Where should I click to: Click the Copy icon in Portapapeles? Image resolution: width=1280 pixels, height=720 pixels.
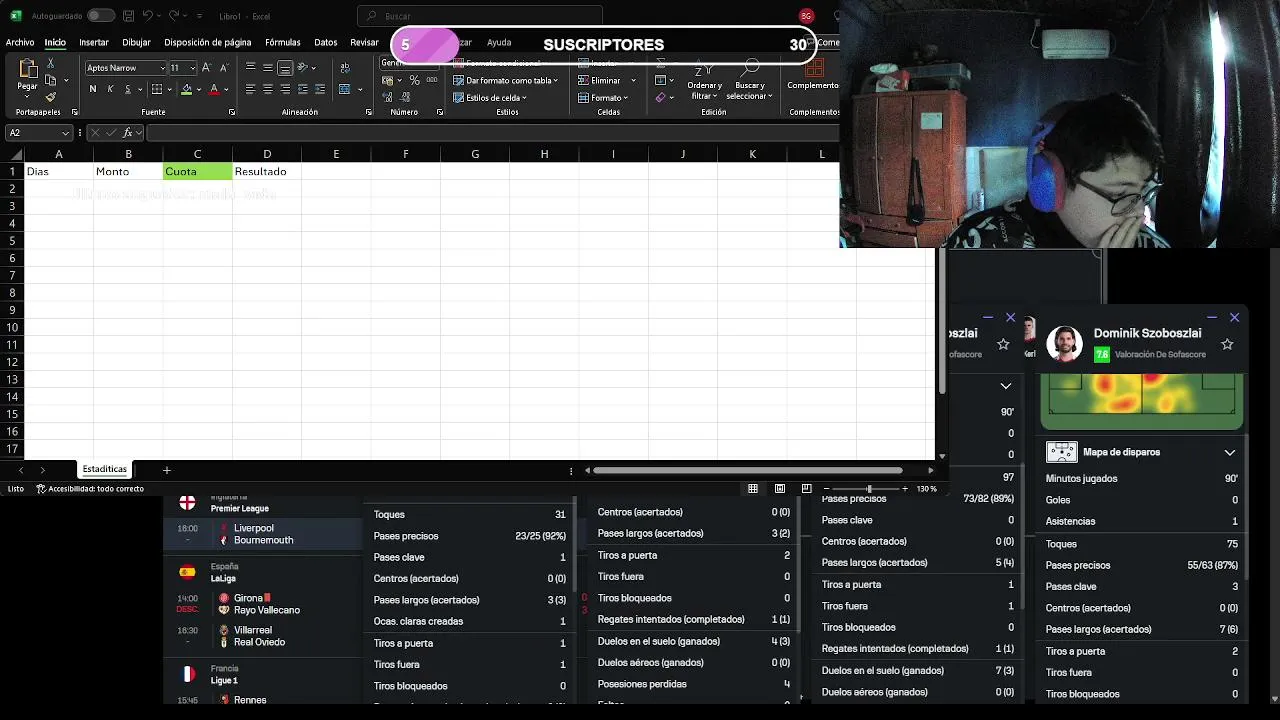[50, 81]
